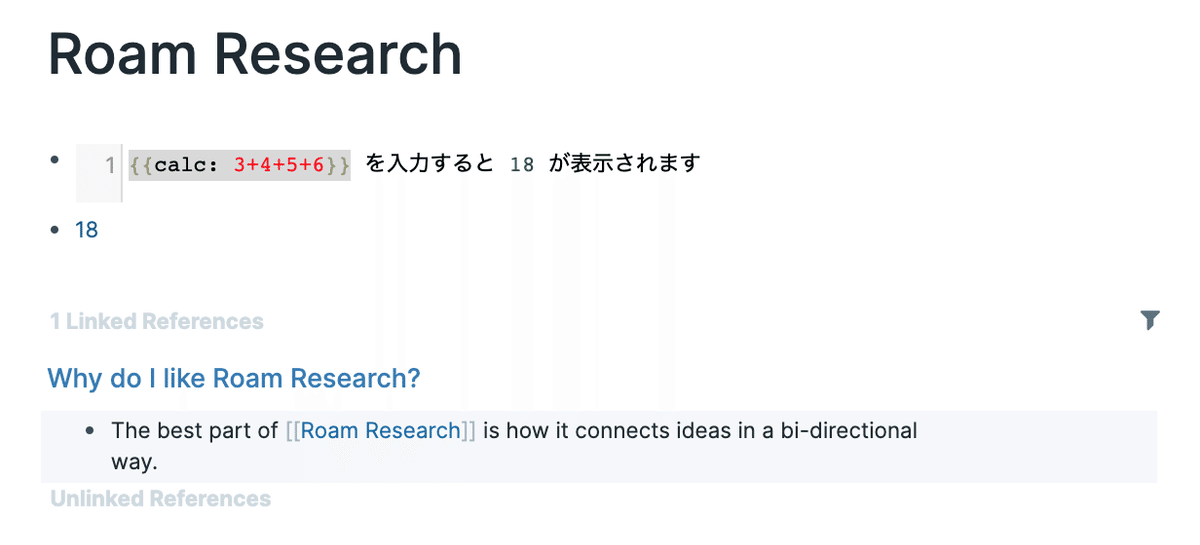Click the text "が表示されます"
The height and width of the screenshot is (545, 1200).
tap(625, 163)
